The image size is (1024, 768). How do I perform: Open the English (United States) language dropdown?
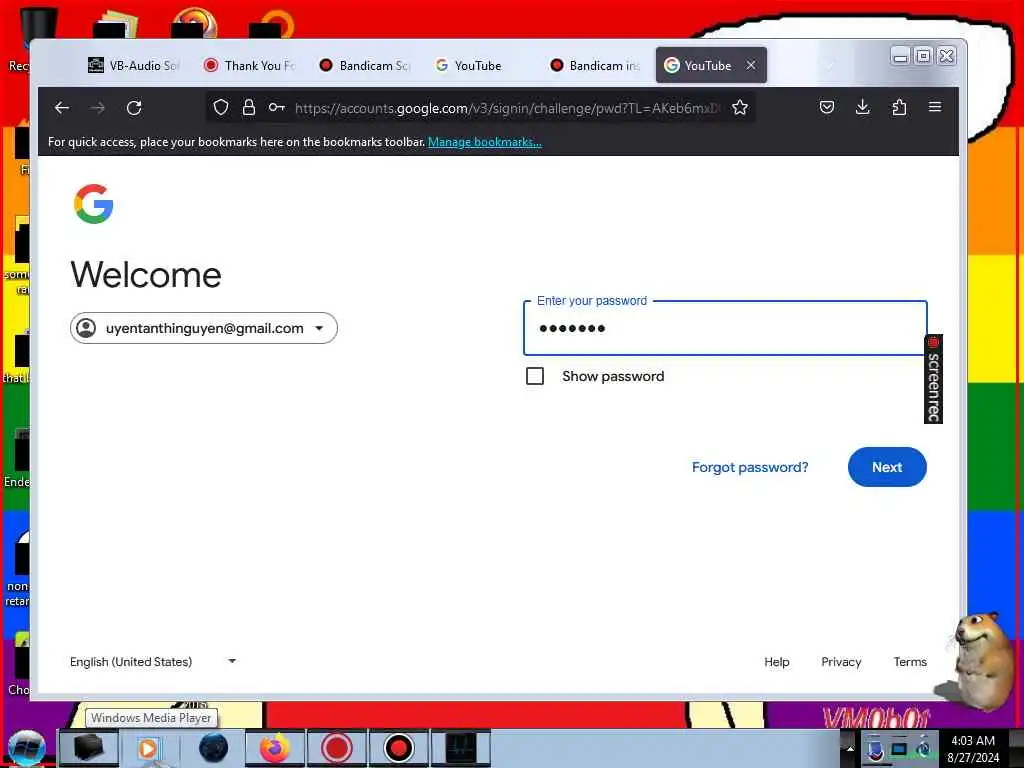click(153, 662)
